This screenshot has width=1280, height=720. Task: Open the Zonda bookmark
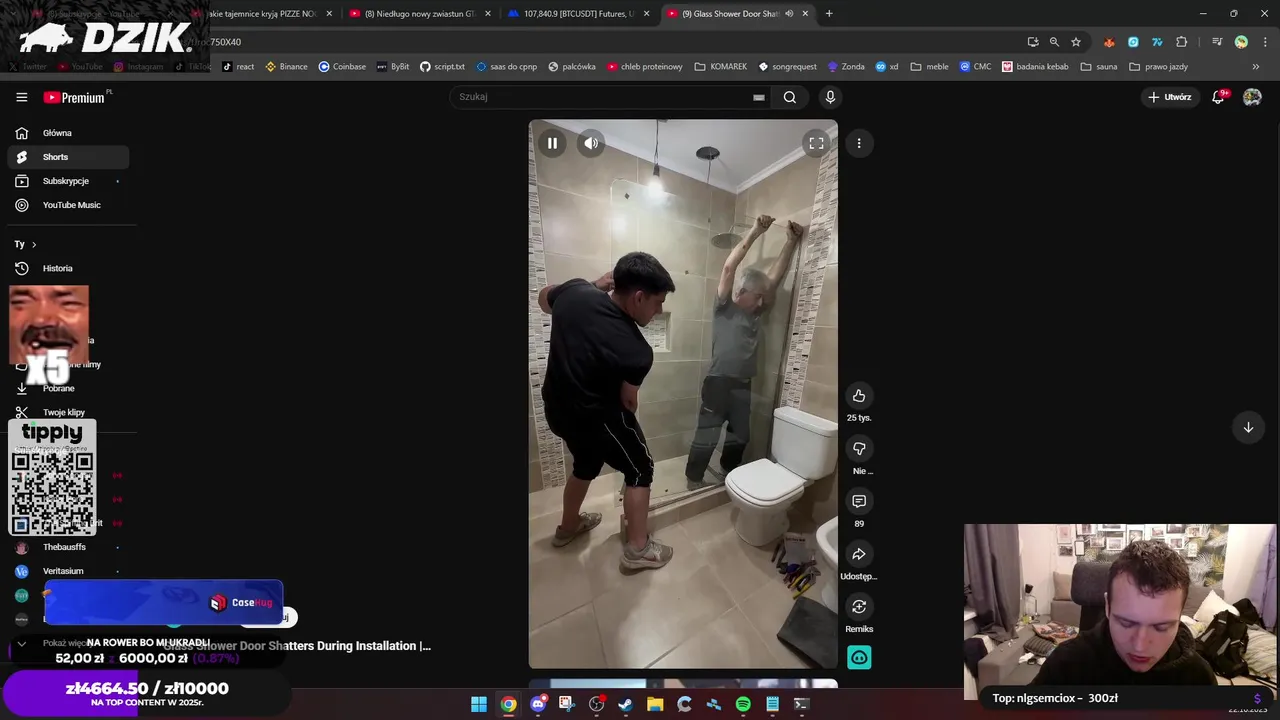(x=846, y=67)
